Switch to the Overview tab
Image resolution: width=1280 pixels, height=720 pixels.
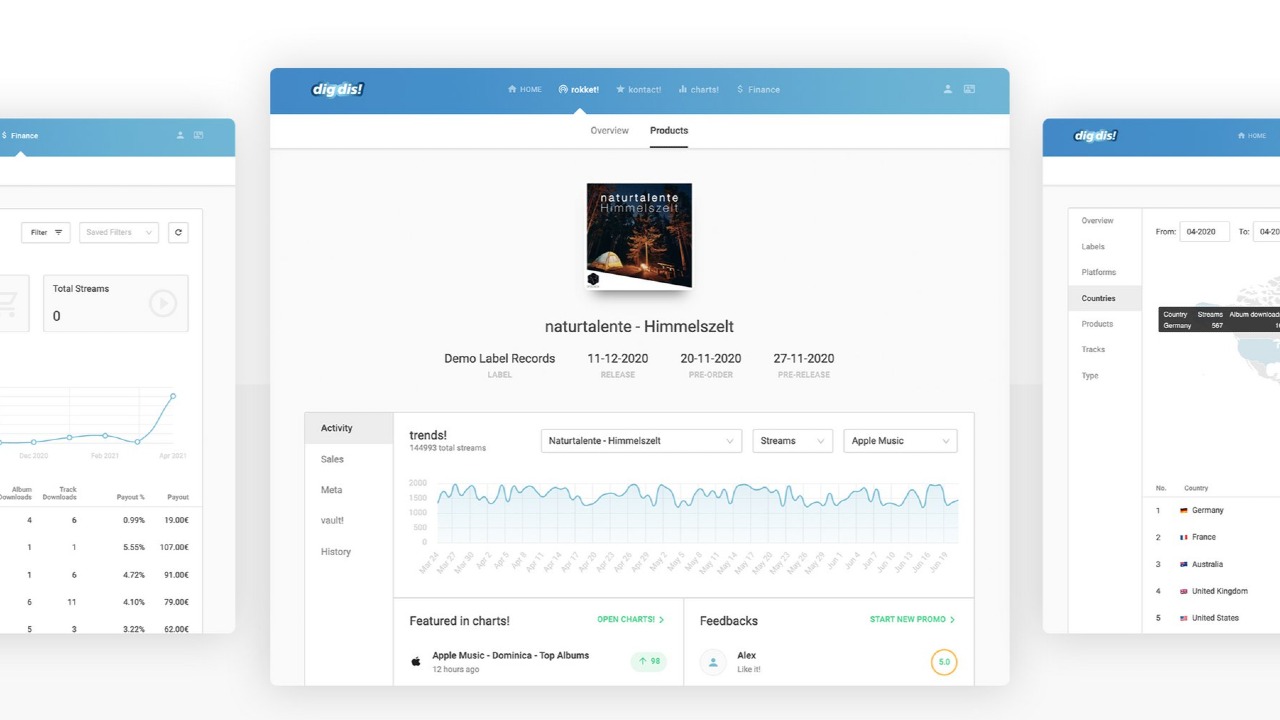click(x=609, y=131)
